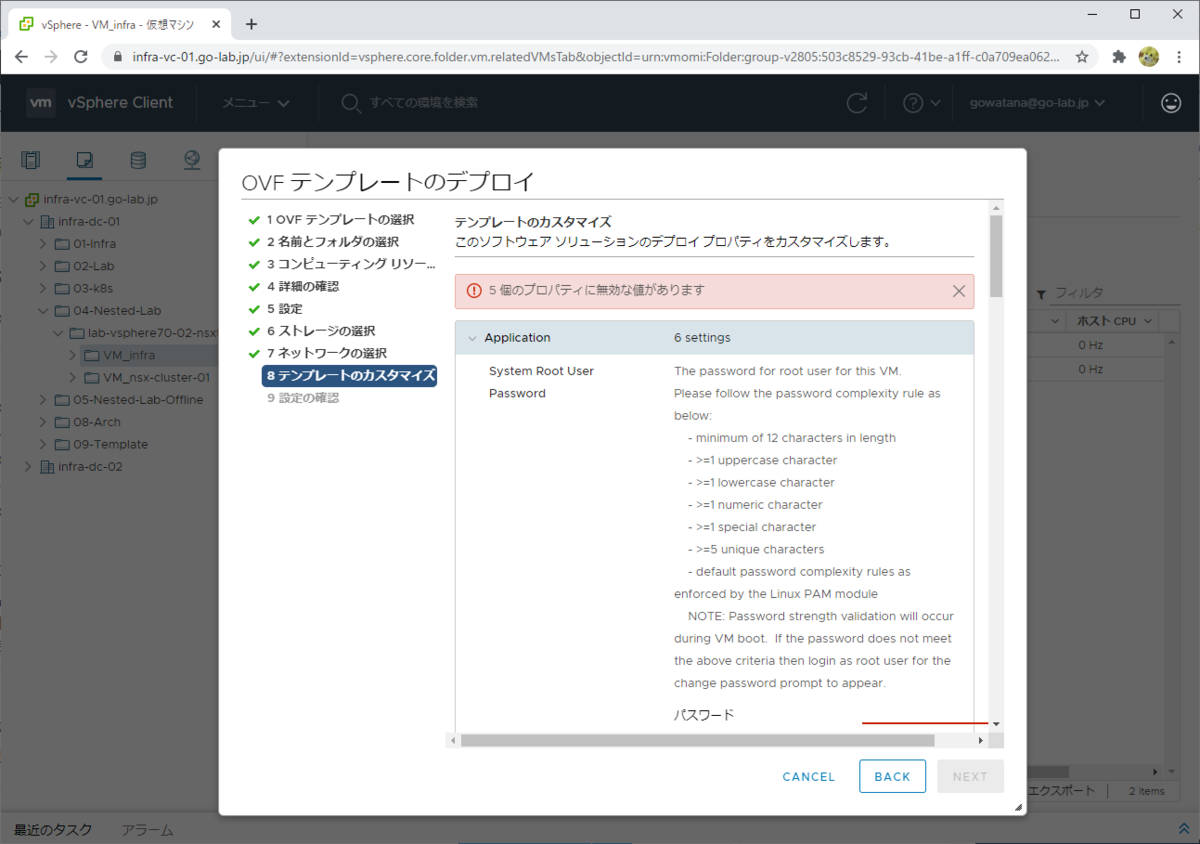Expand the 09-Template folder
Viewport: 1200px width, 844px height.
coord(42,444)
